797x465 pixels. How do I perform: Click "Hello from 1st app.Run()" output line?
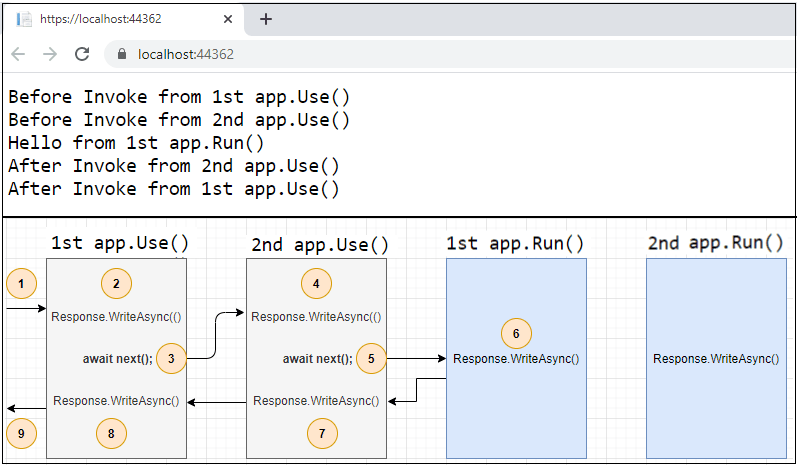pos(136,143)
